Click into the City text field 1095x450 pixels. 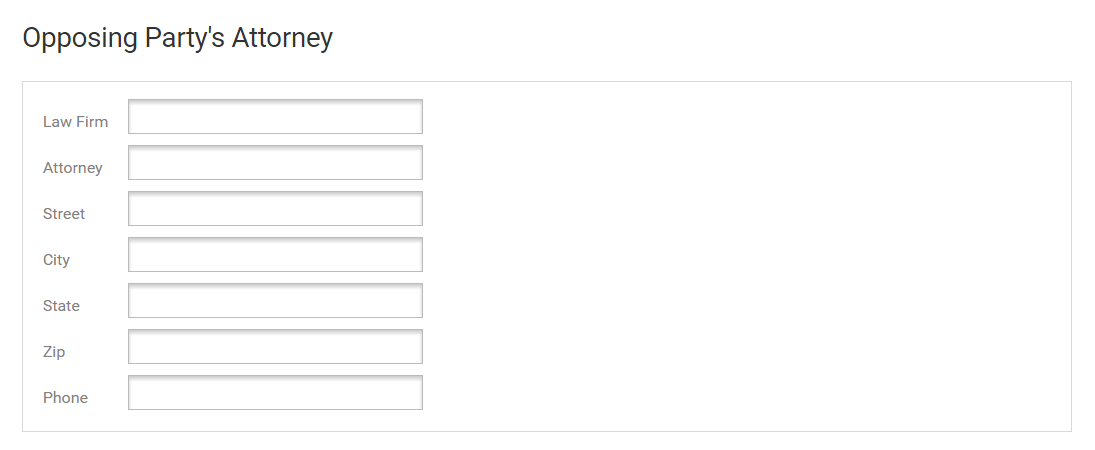point(275,255)
